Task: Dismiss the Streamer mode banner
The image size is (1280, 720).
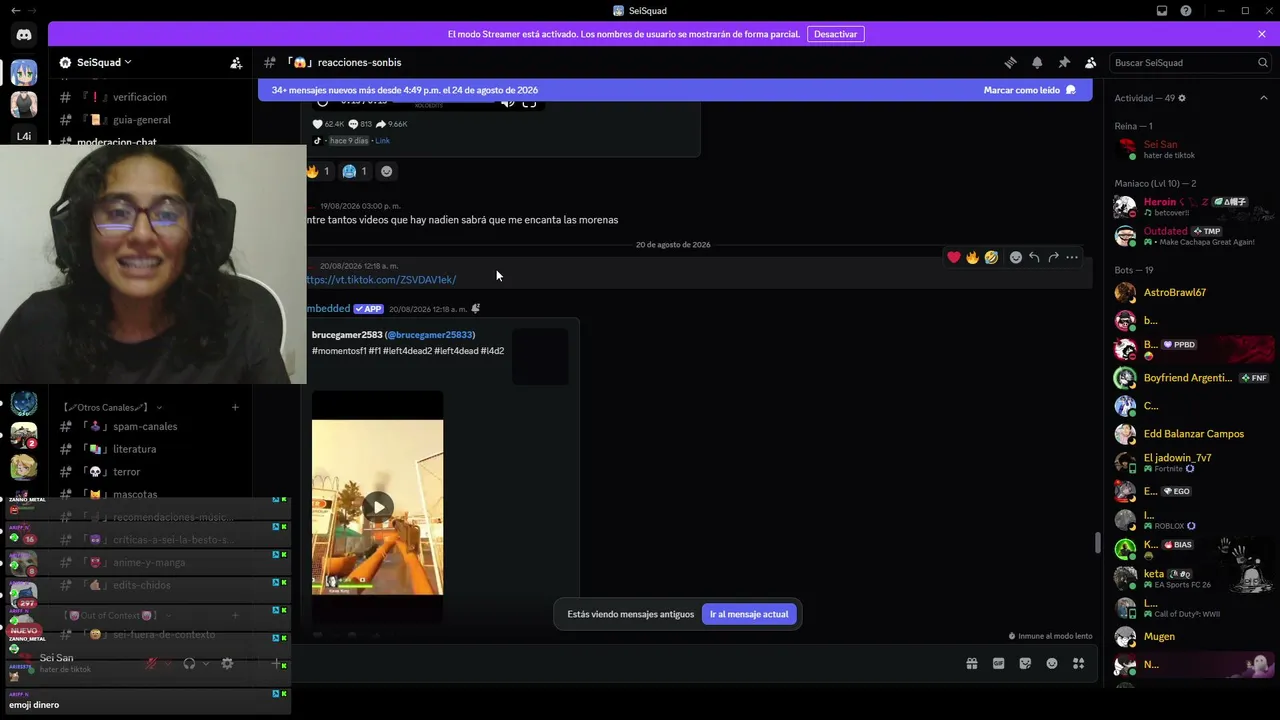Action: (1262, 34)
